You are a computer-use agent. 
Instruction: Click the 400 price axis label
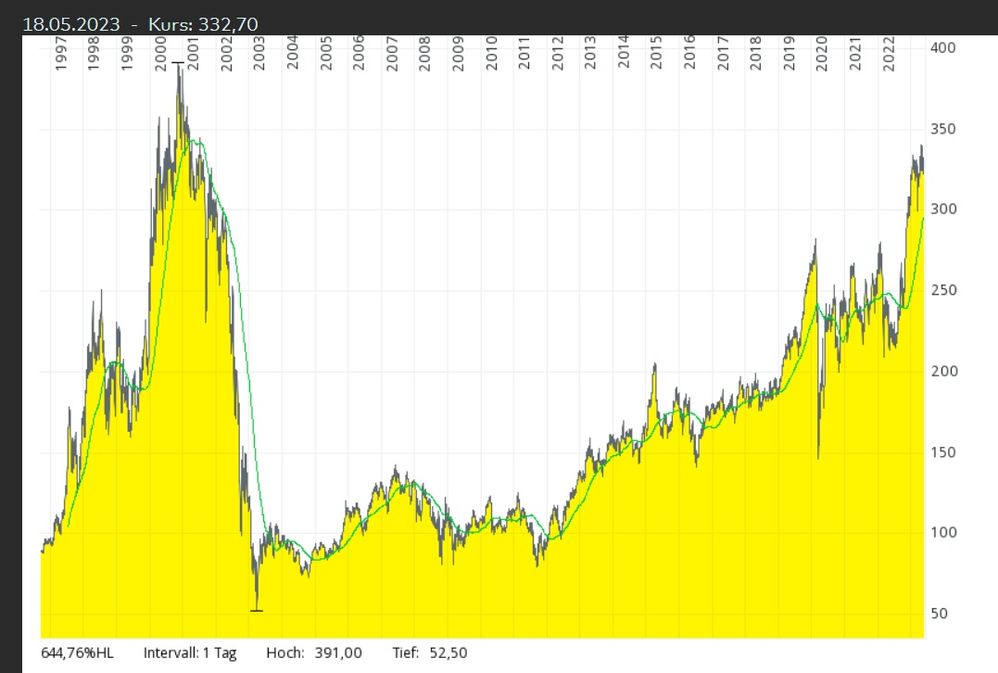coord(943,48)
